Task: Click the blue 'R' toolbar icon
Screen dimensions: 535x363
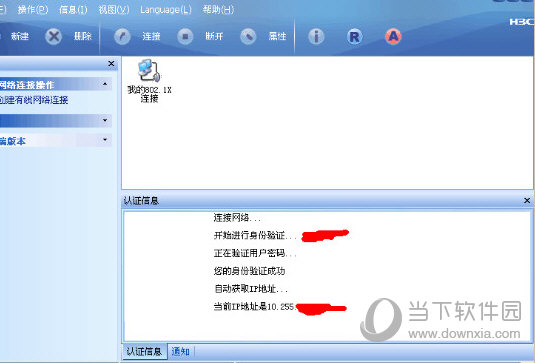Action: click(355, 36)
